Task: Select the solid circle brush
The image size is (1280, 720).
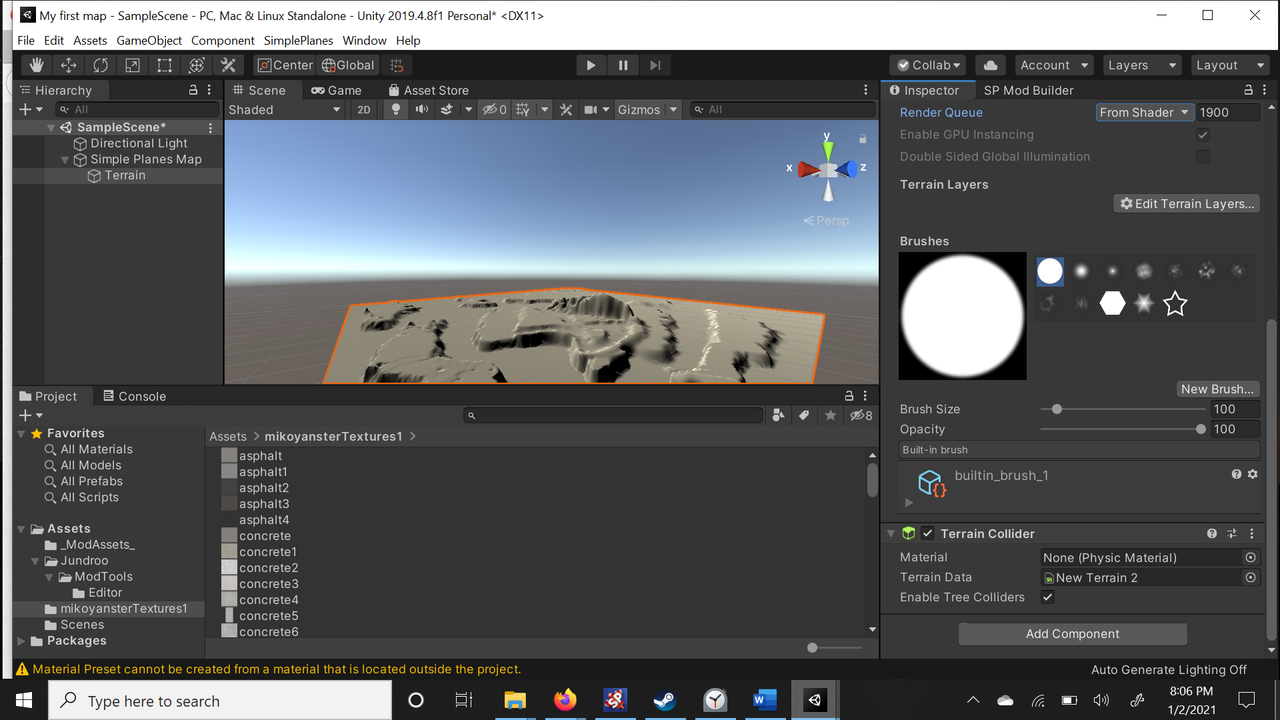Action: [x=1050, y=271]
